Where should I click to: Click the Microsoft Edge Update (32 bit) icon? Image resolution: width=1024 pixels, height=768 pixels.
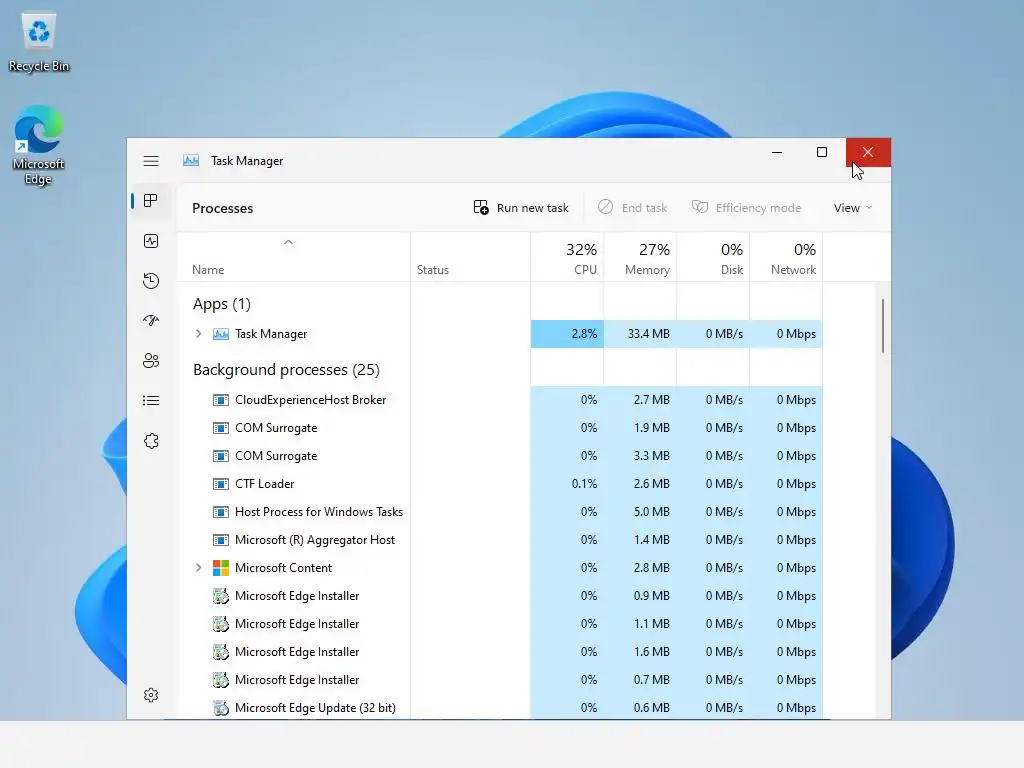[221, 708]
